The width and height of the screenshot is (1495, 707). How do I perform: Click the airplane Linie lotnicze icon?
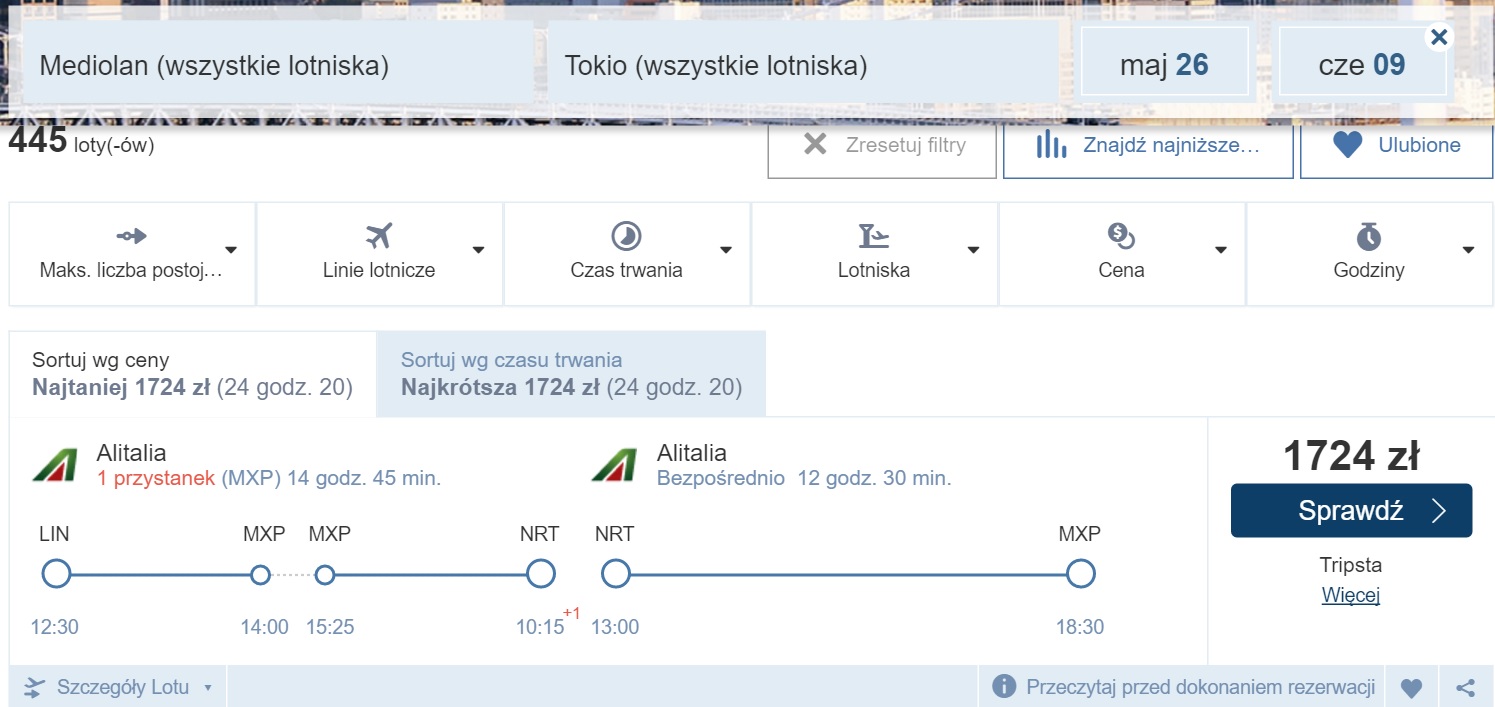(378, 236)
